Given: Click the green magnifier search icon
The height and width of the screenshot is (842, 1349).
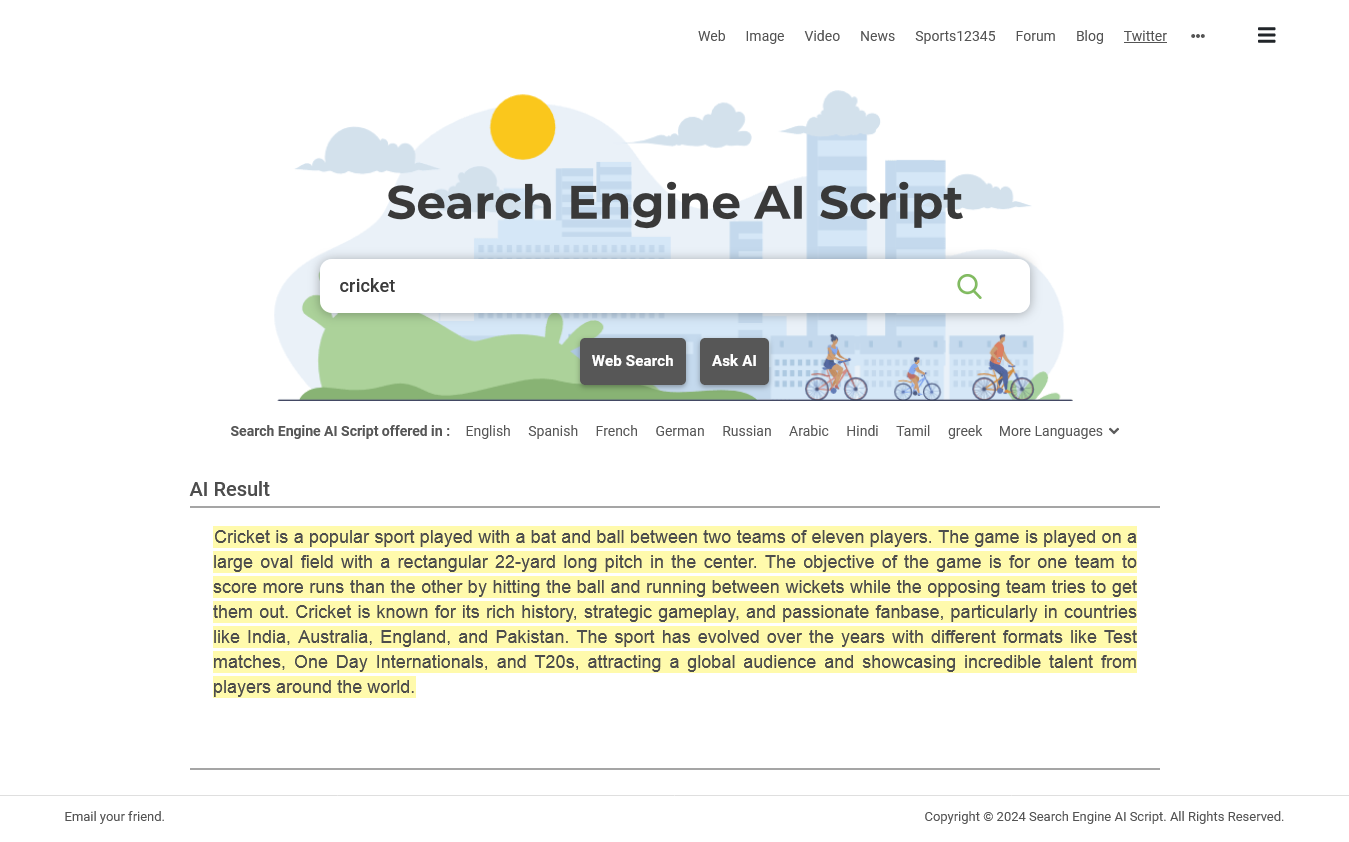Looking at the screenshot, I should 968,286.
